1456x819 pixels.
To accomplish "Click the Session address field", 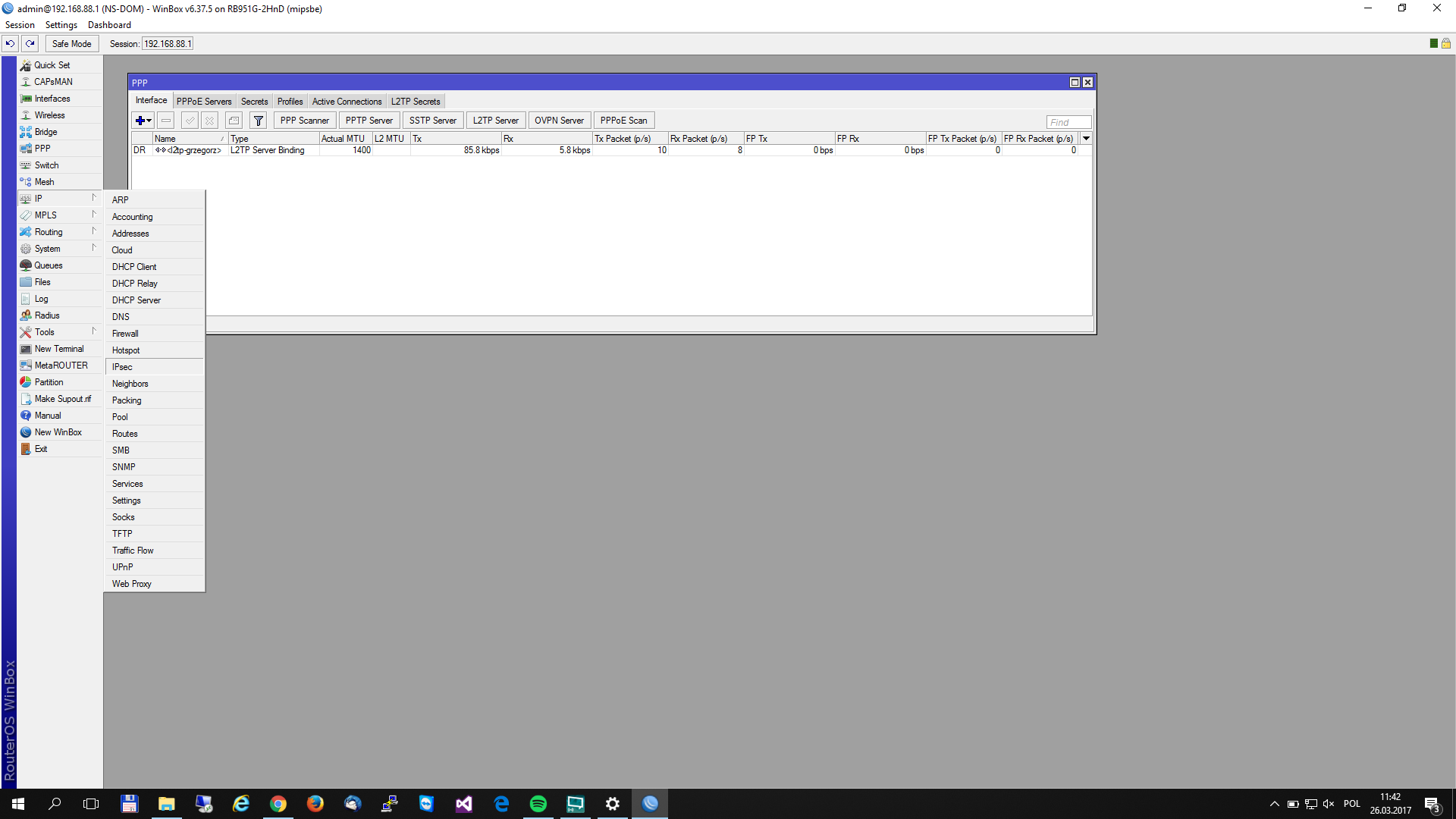I will pyautogui.click(x=168, y=44).
